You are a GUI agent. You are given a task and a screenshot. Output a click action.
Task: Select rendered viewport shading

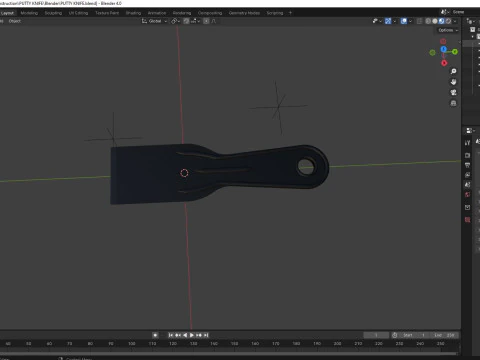click(448, 21)
